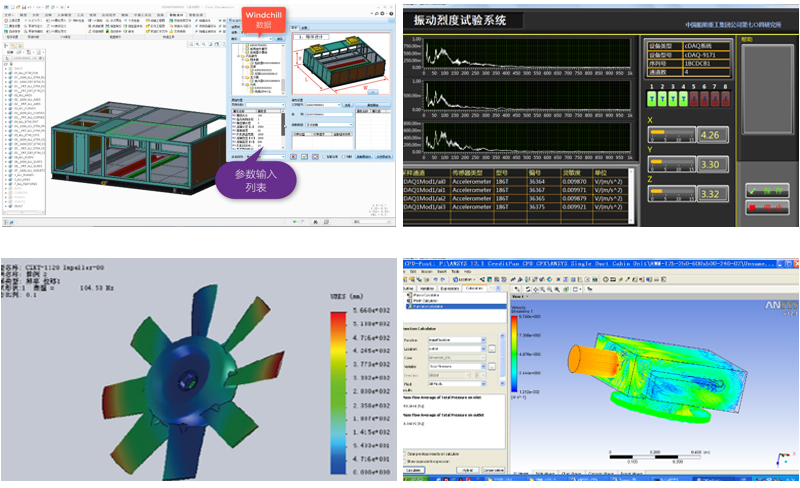
Task: Select rotate tool in CFD-Post viewer toolbar
Action: (x=528, y=289)
